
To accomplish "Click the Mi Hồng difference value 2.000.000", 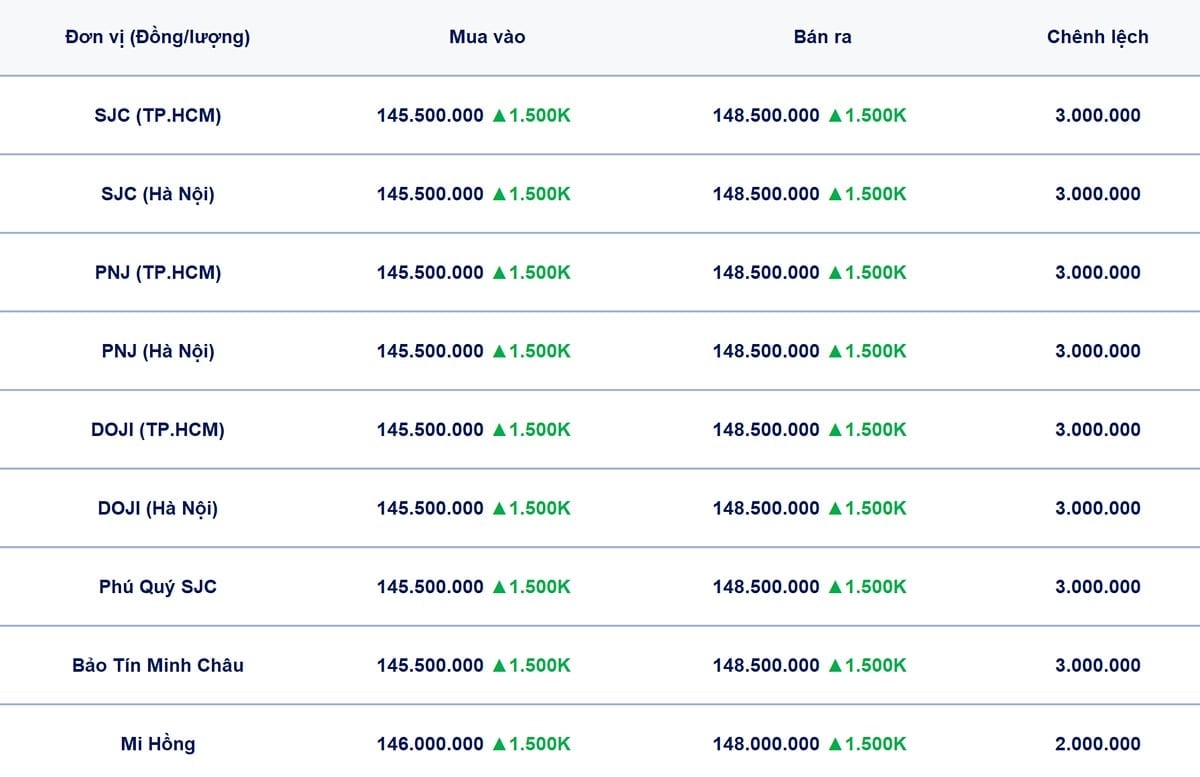I will pyautogui.click(x=1098, y=744).
